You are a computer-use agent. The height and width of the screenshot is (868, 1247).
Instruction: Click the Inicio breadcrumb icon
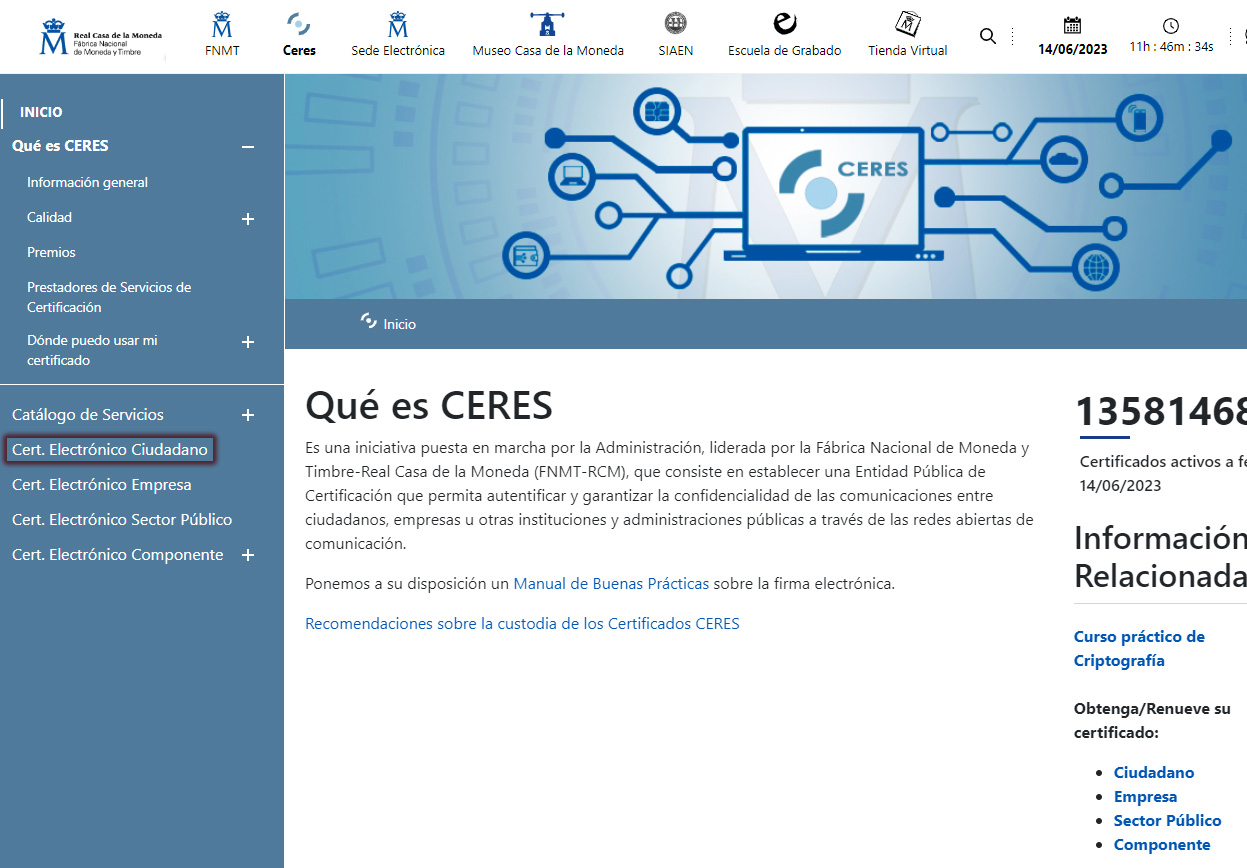[369, 321]
